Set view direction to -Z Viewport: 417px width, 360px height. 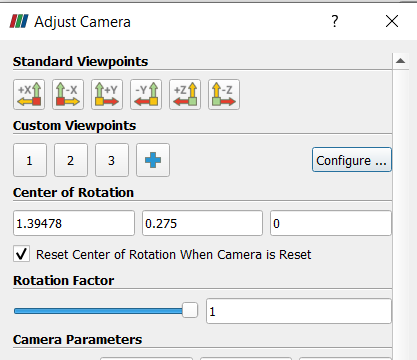224,94
